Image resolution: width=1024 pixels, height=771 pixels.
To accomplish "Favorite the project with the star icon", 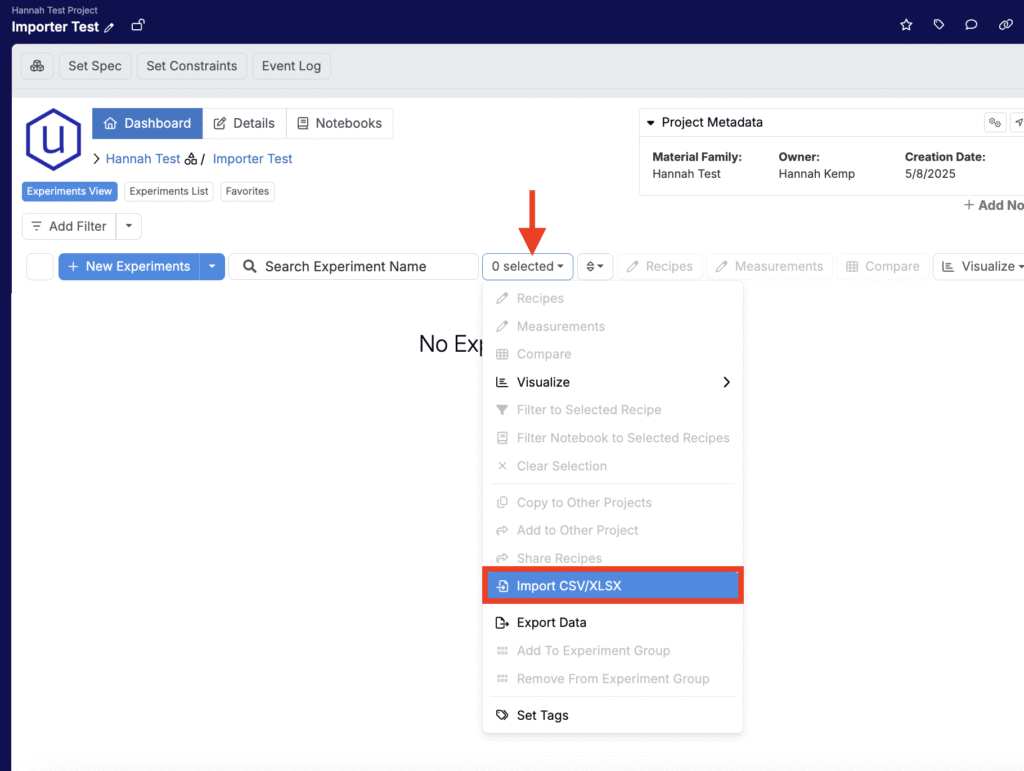I will (906, 25).
